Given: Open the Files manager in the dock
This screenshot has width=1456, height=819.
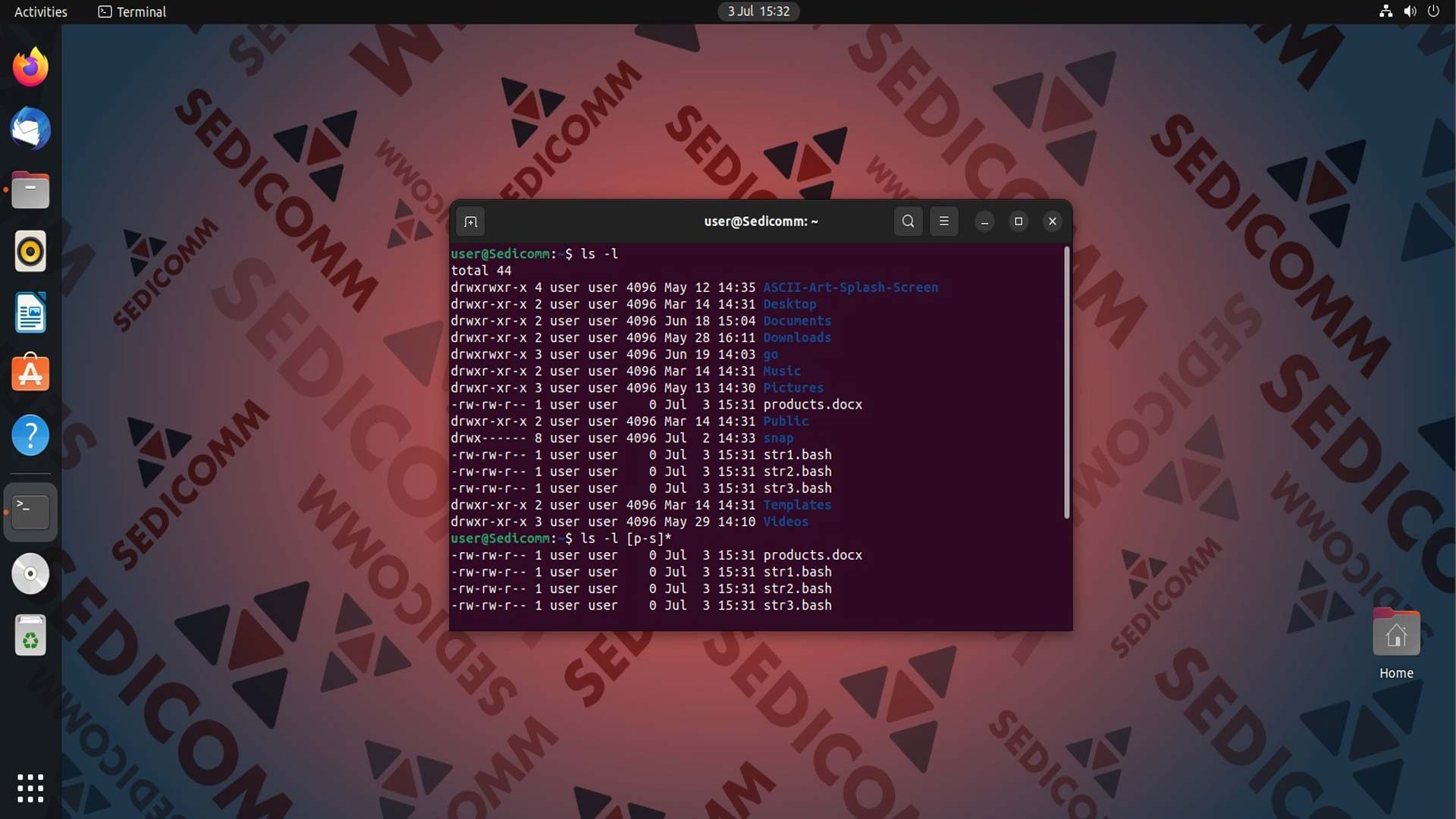Looking at the screenshot, I should (x=30, y=190).
